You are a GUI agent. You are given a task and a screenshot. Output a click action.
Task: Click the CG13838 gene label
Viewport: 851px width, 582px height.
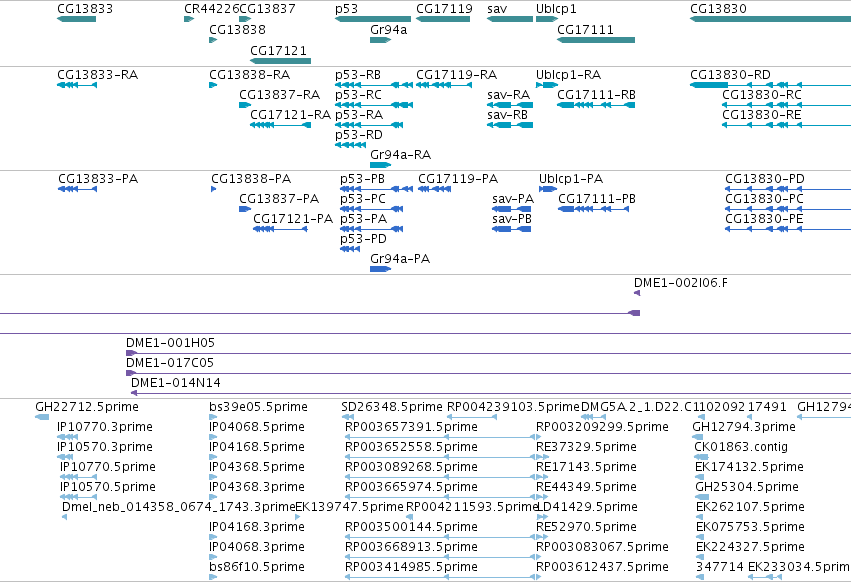pos(237,30)
